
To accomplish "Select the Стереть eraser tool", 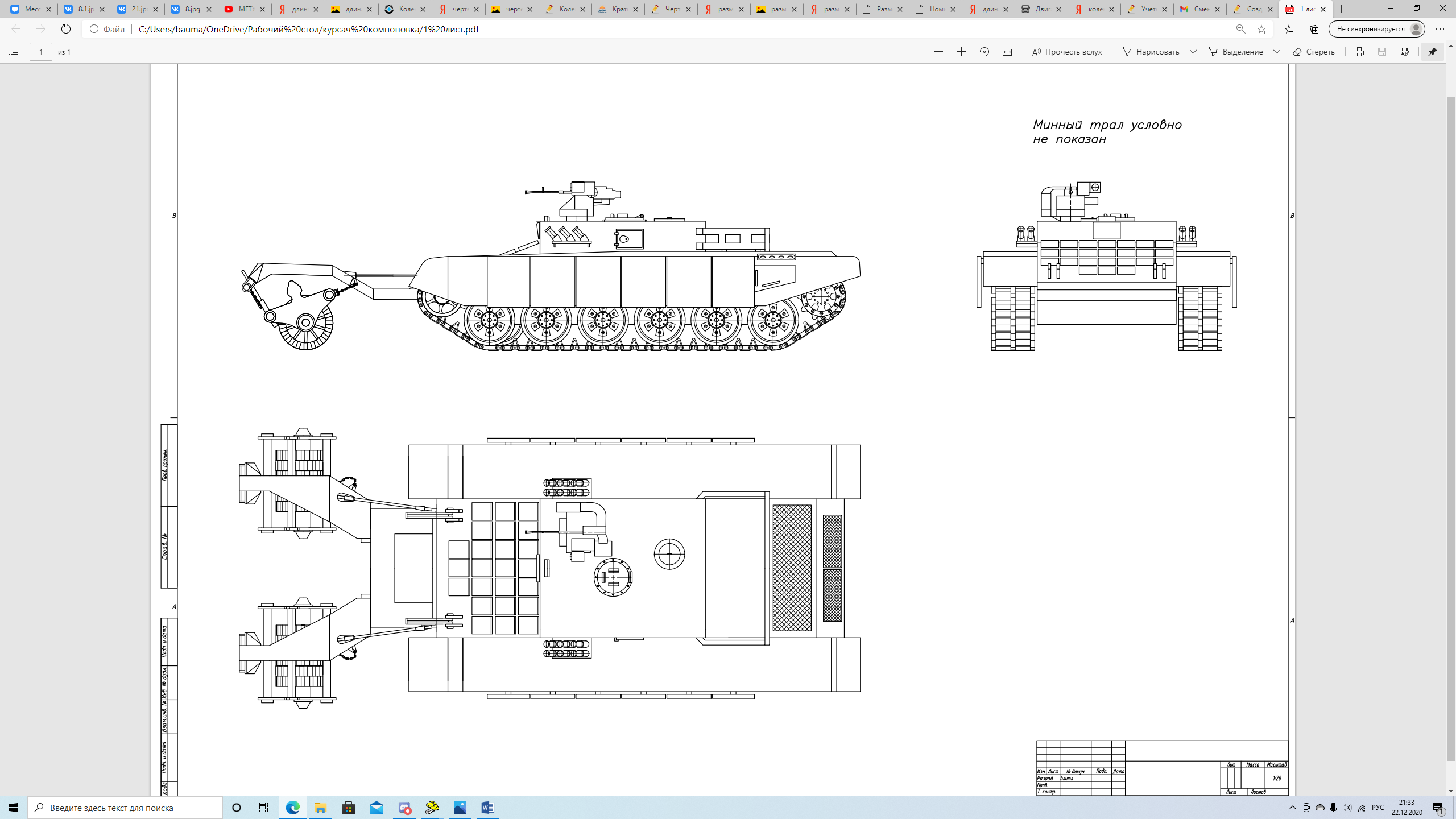I will coord(1314,52).
